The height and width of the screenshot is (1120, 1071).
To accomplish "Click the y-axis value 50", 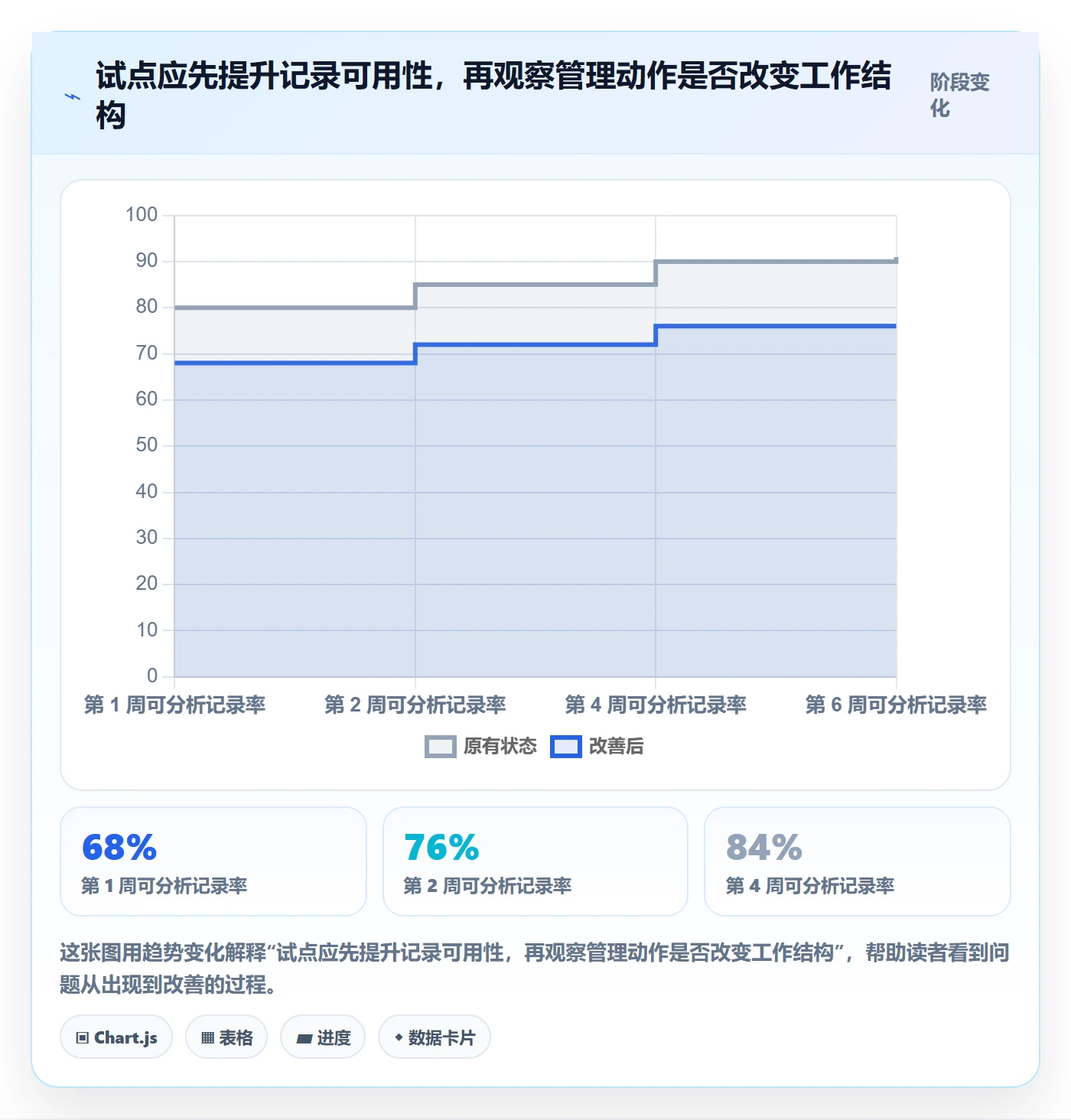I will click(147, 445).
